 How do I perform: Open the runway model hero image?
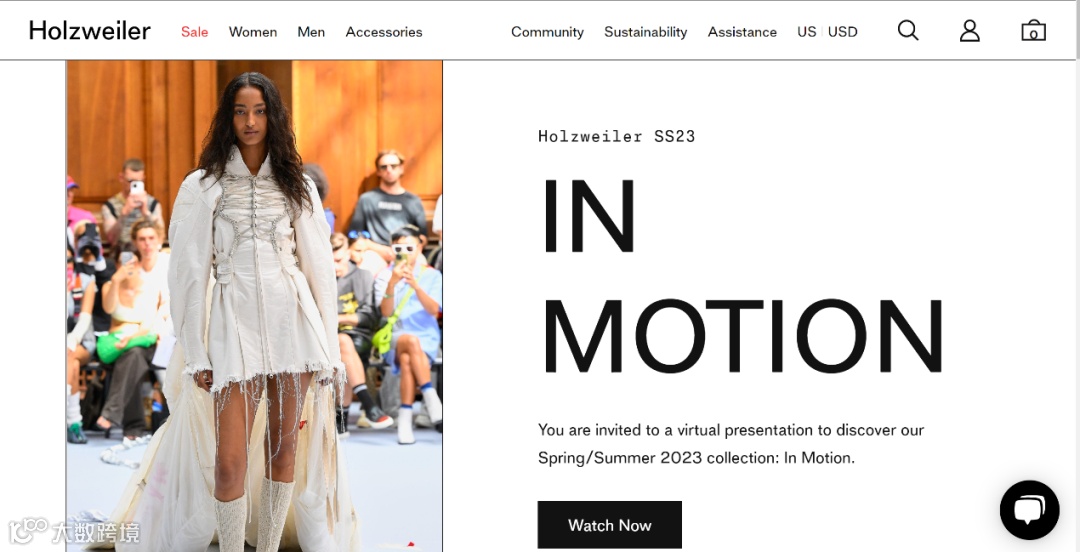coord(254,306)
